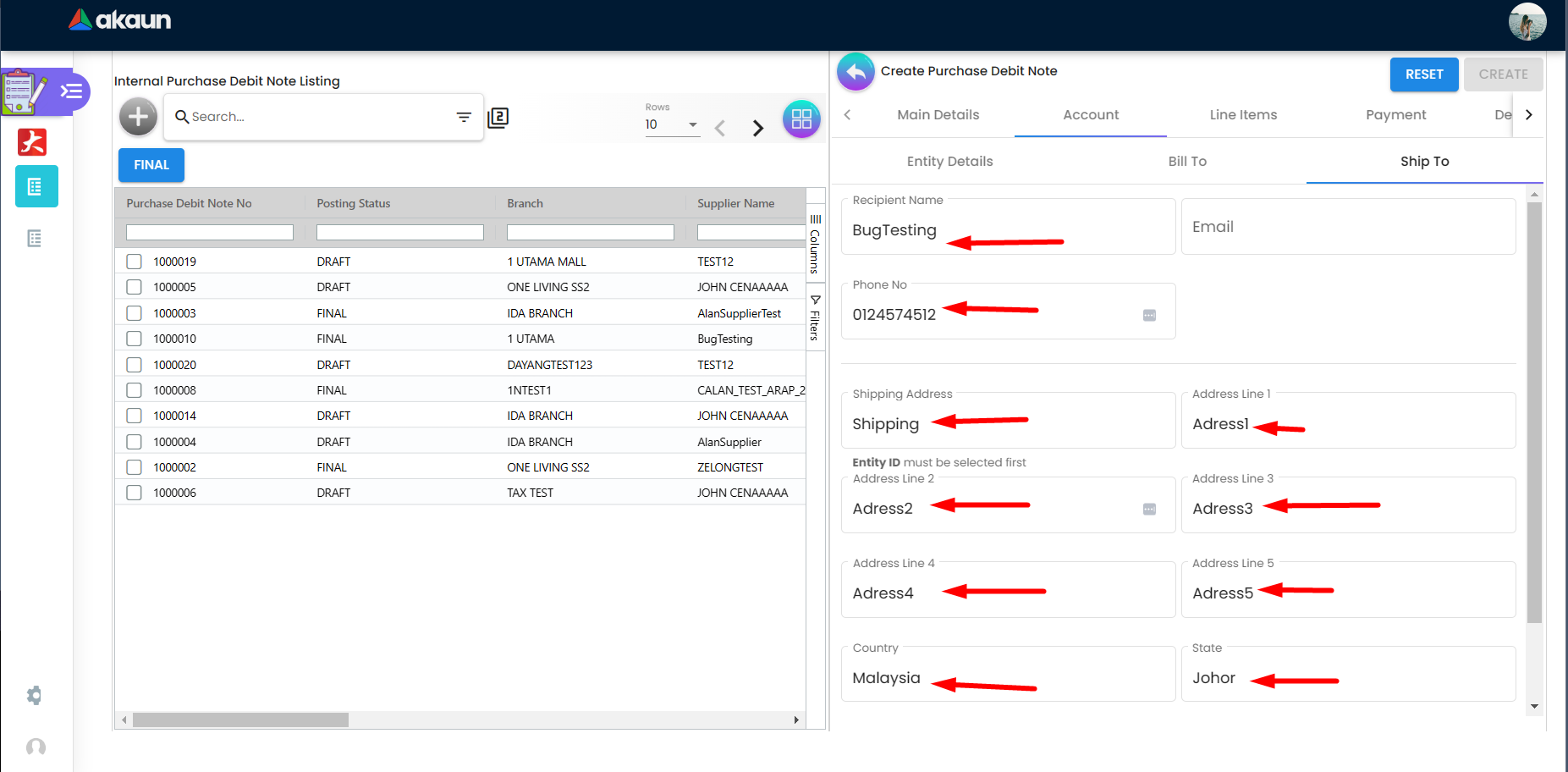Image resolution: width=1568 pixels, height=772 pixels.
Task: Go to next page of listing
Action: point(757,128)
